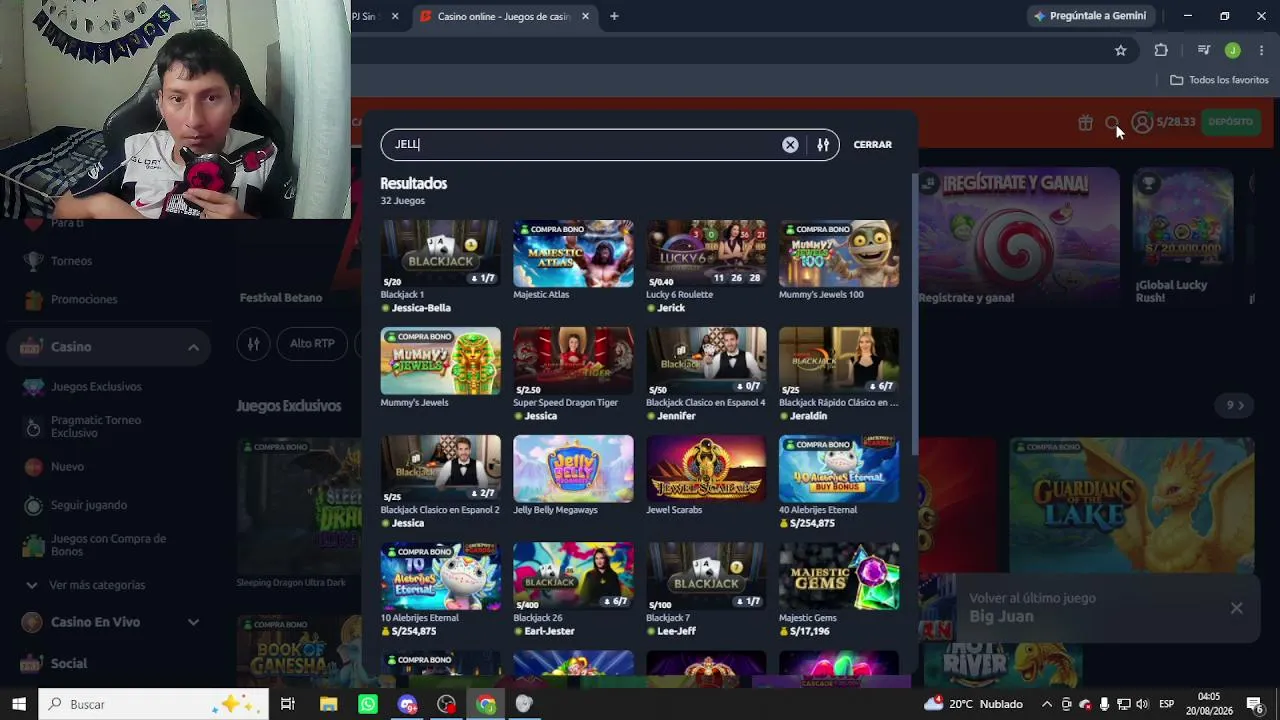The width and height of the screenshot is (1280, 720).
Task: Select Blackjack Clasico en Espanol 4 table
Action: pos(706,361)
